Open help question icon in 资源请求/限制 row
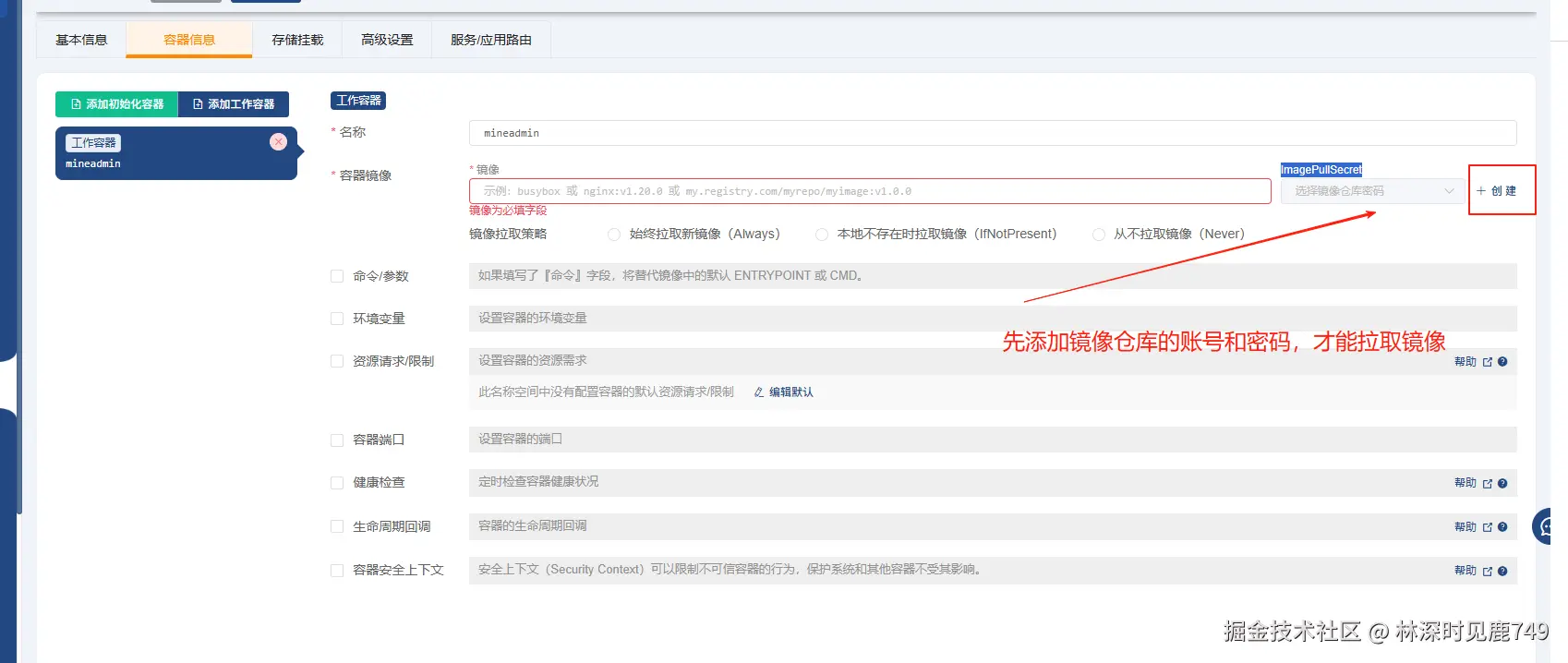 [1502, 362]
